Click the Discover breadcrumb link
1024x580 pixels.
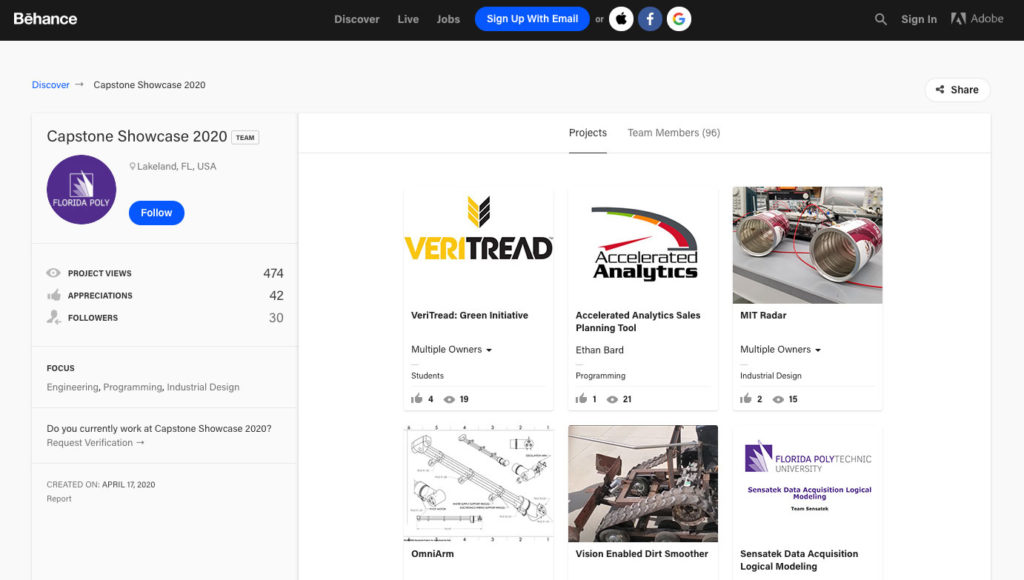50,85
